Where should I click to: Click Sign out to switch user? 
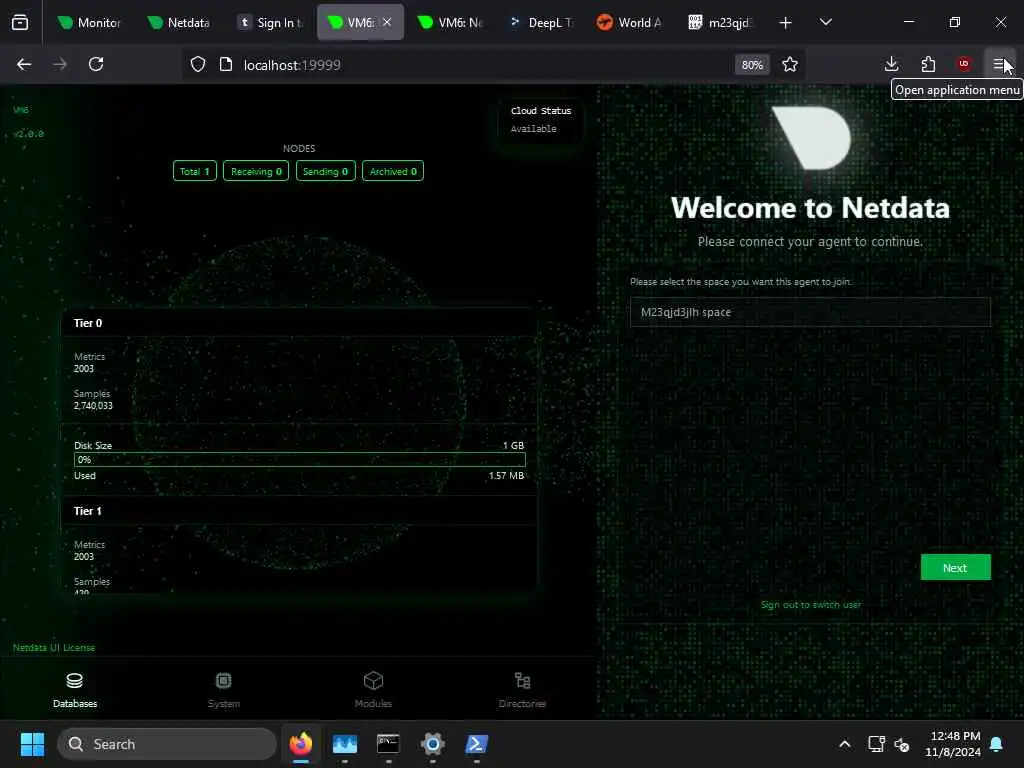pos(810,605)
